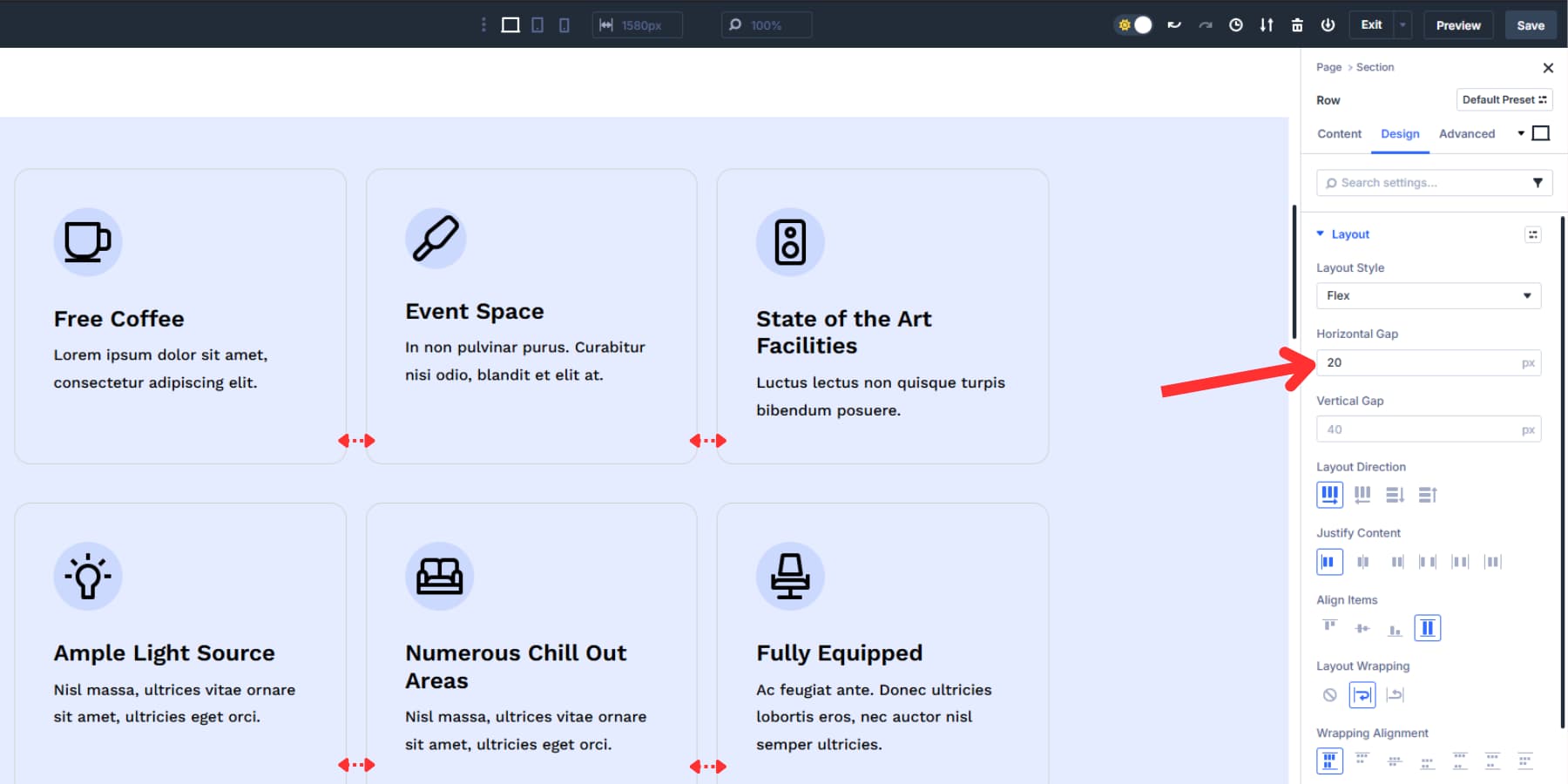Click the power icon in top bar
The width and height of the screenshot is (1568, 784).
click(1328, 25)
